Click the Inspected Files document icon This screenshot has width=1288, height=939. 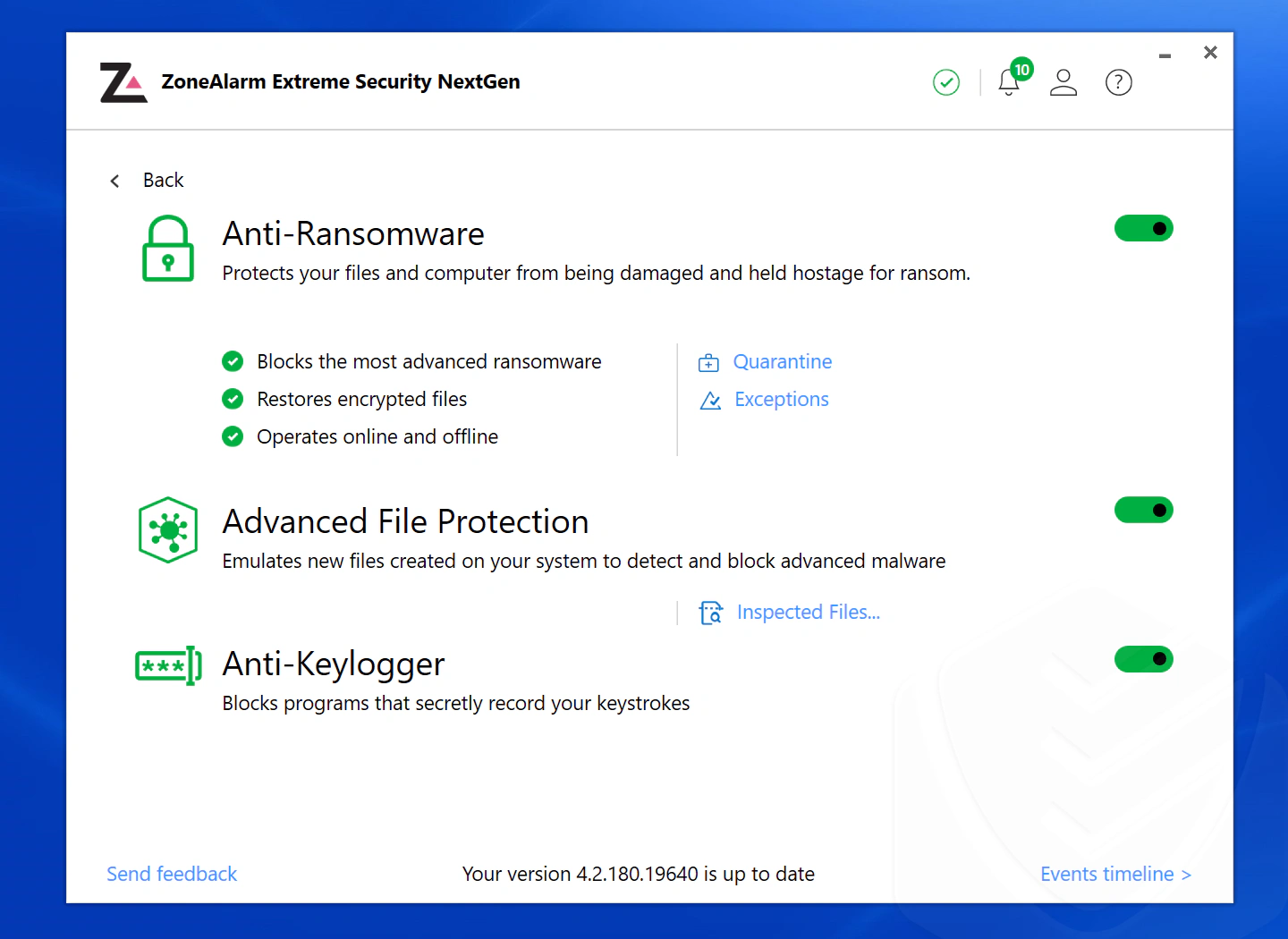click(x=711, y=613)
